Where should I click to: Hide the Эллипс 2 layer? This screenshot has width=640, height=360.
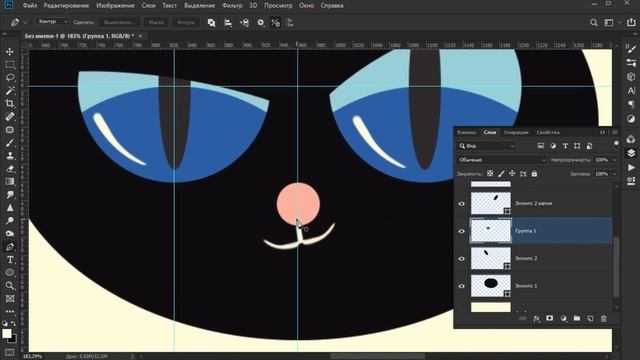click(x=462, y=258)
